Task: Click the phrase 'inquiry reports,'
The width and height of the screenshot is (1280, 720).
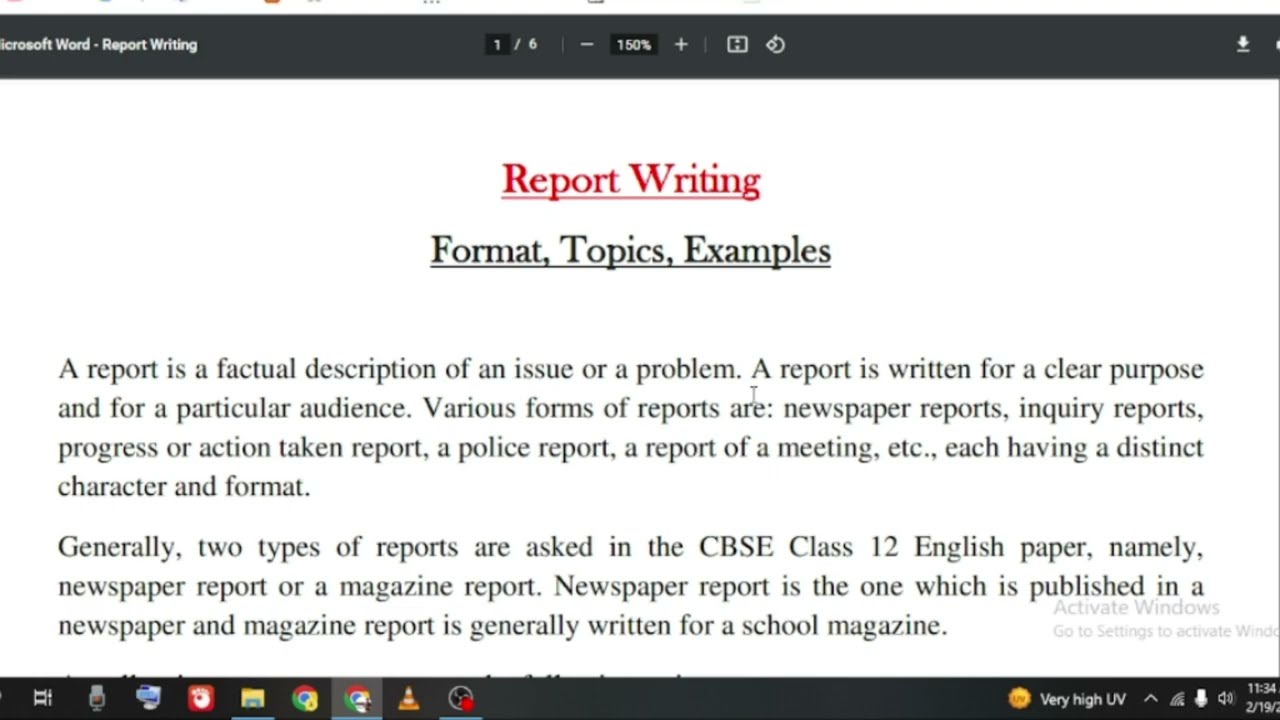Action: [x=1111, y=408]
